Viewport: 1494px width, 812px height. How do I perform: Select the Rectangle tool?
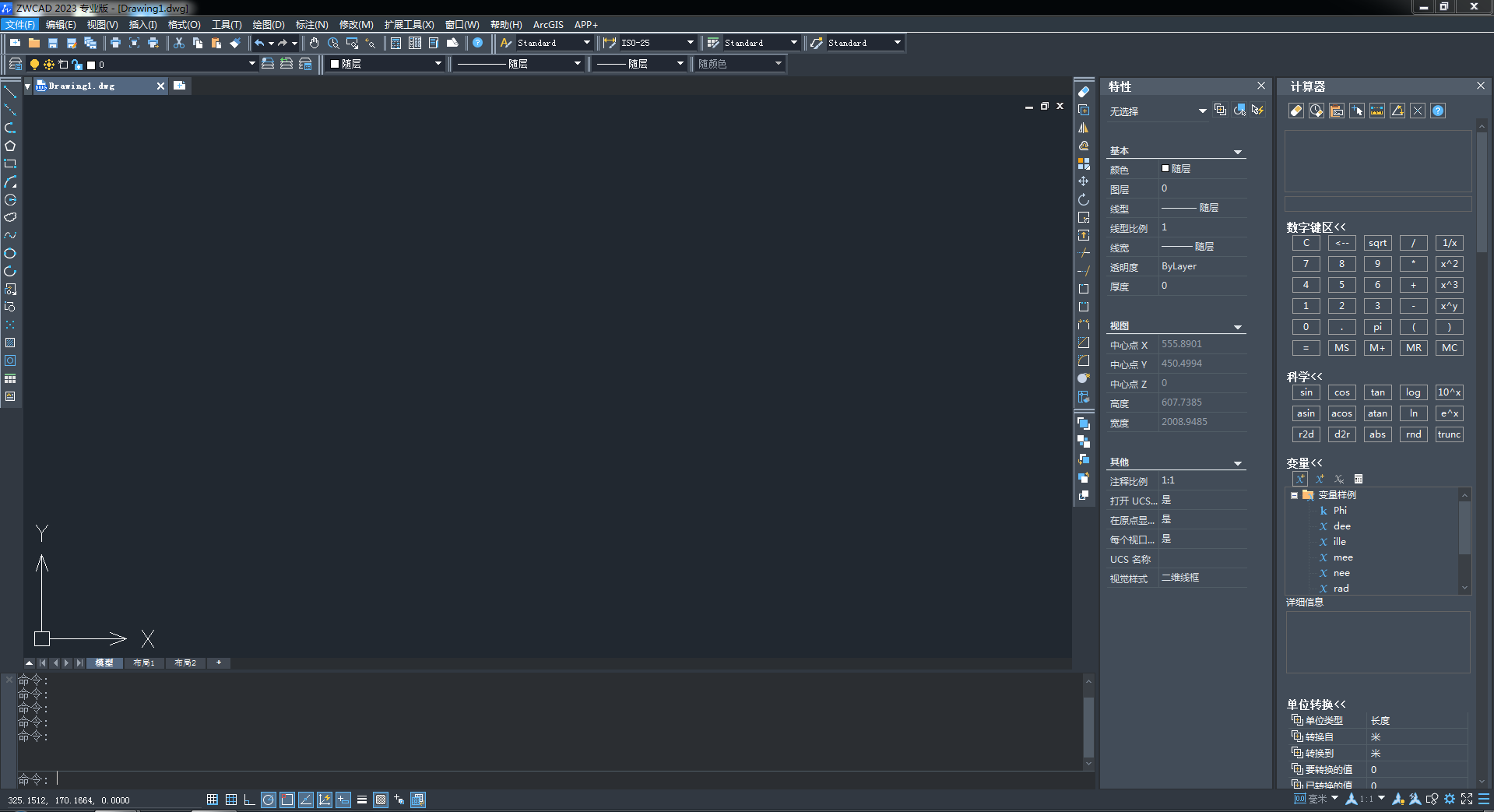click(x=10, y=163)
